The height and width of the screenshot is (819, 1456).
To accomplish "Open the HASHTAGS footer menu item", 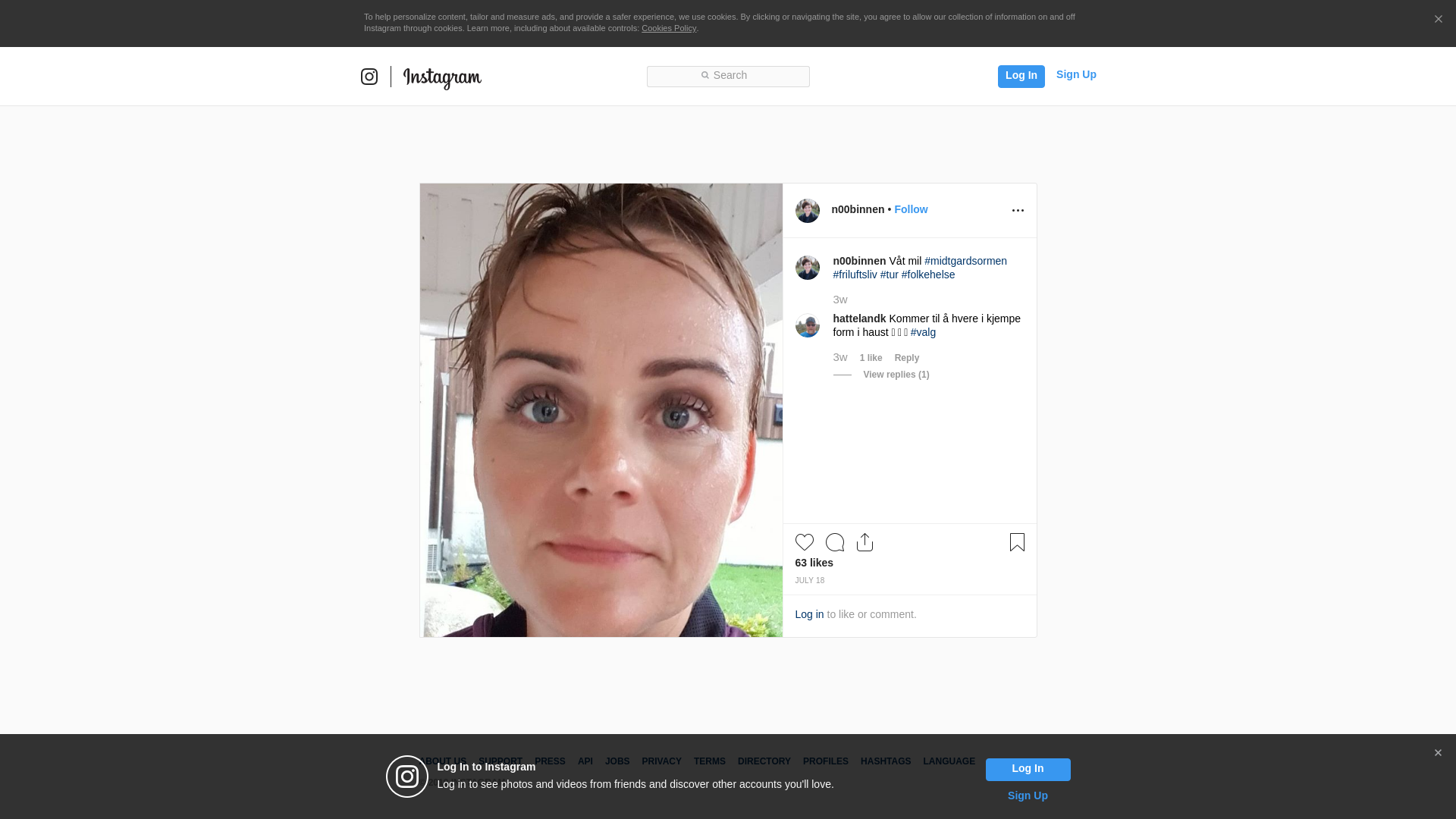I will coord(885,761).
